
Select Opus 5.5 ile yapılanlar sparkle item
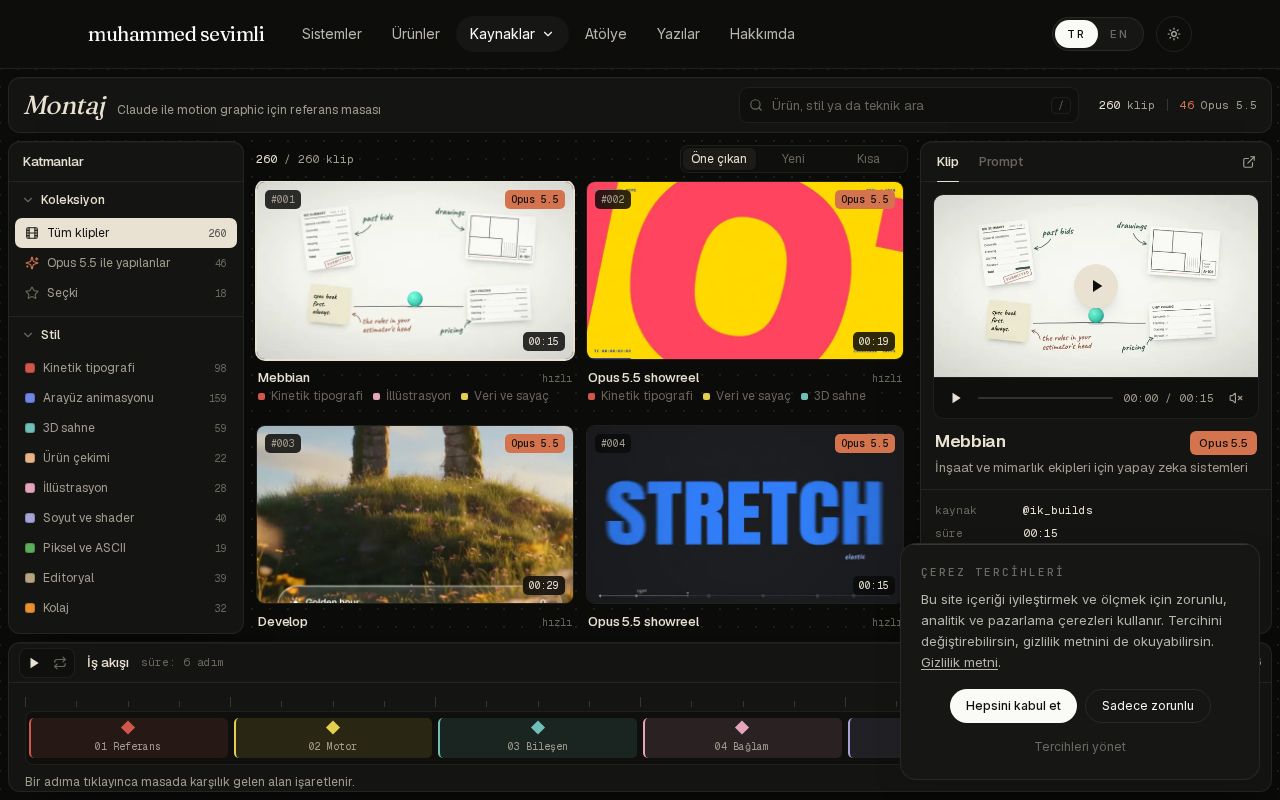[x=126, y=263]
